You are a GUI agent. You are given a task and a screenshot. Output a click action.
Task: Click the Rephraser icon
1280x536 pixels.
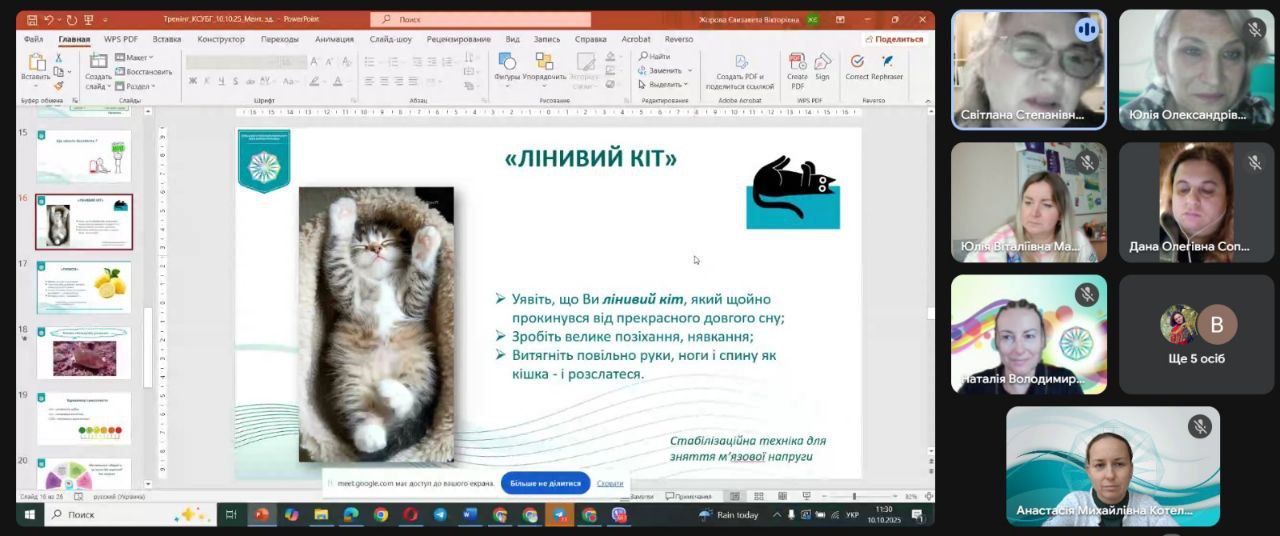point(887,64)
